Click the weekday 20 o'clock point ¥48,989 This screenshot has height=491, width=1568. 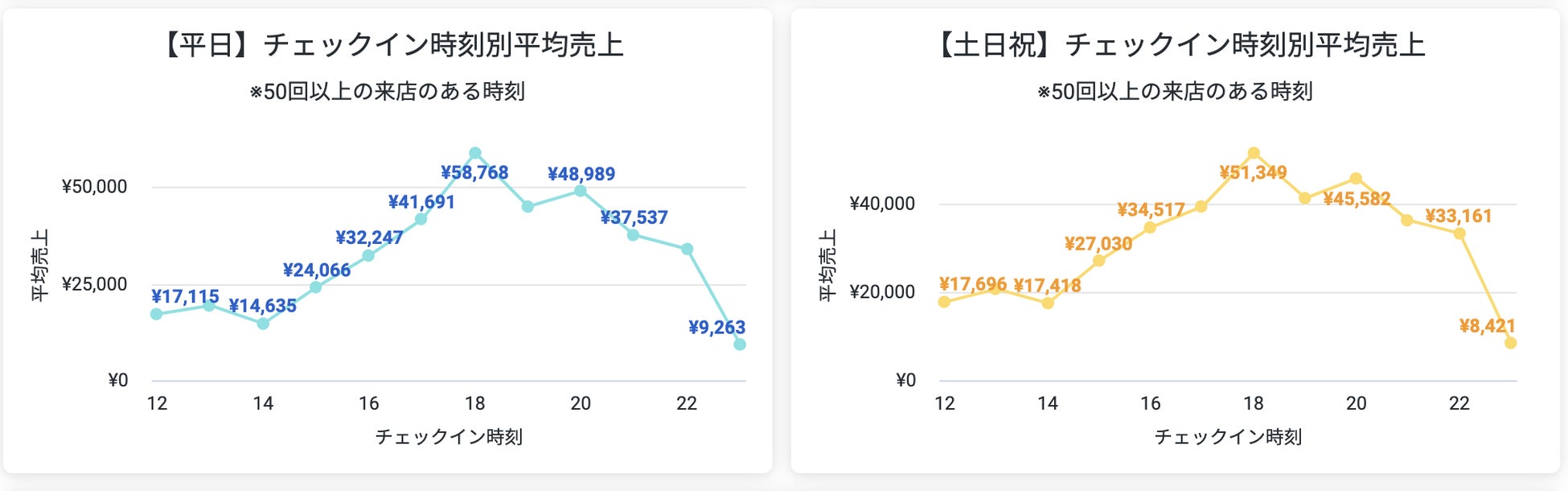pyautogui.click(x=581, y=191)
